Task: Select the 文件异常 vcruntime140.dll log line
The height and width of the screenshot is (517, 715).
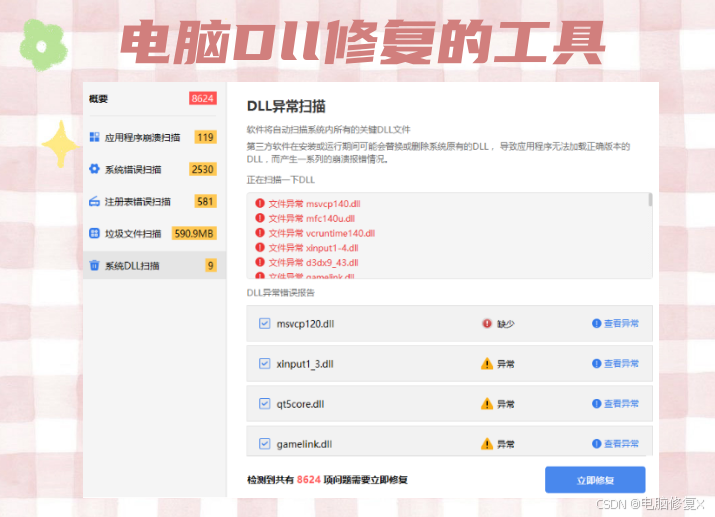Action: pyautogui.click(x=321, y=233)
